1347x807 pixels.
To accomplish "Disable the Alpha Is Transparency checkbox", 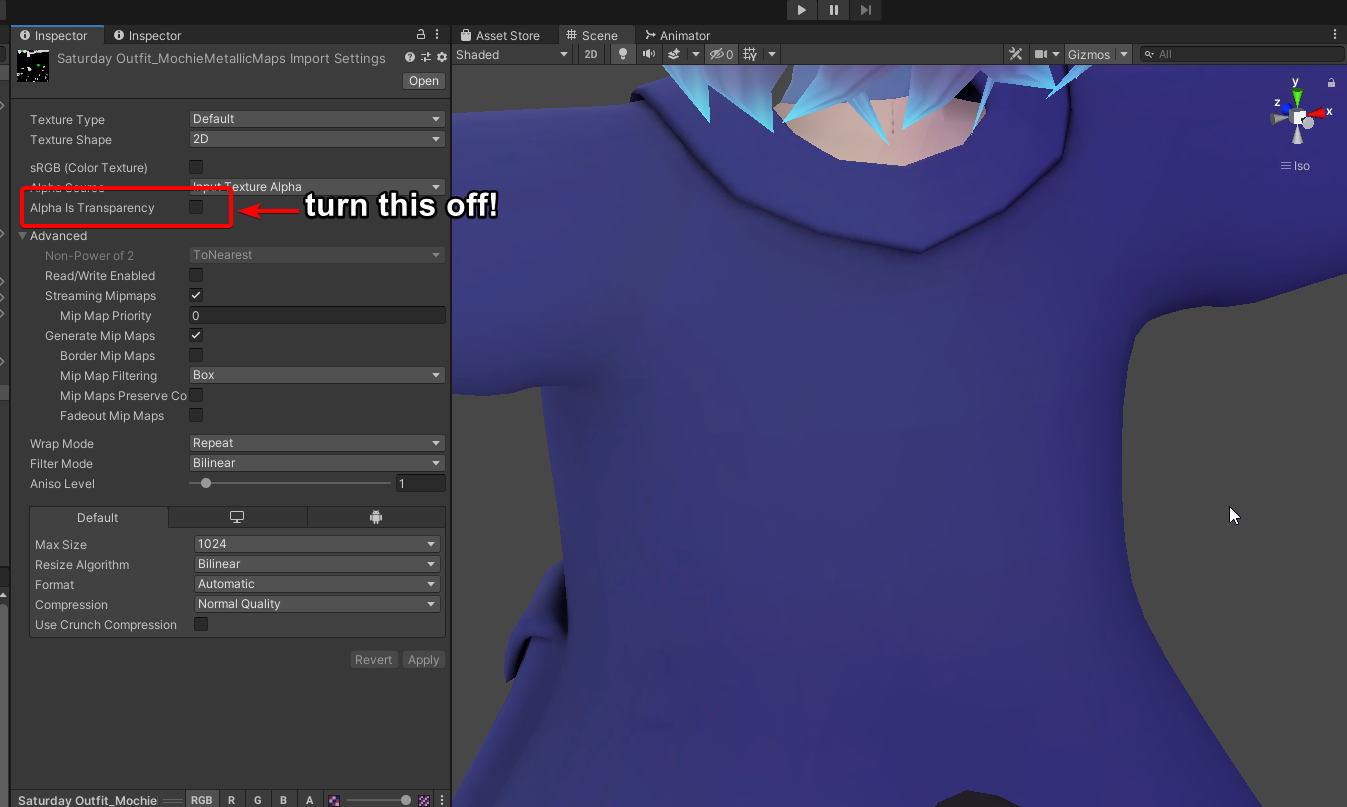I will coord(196,207).
